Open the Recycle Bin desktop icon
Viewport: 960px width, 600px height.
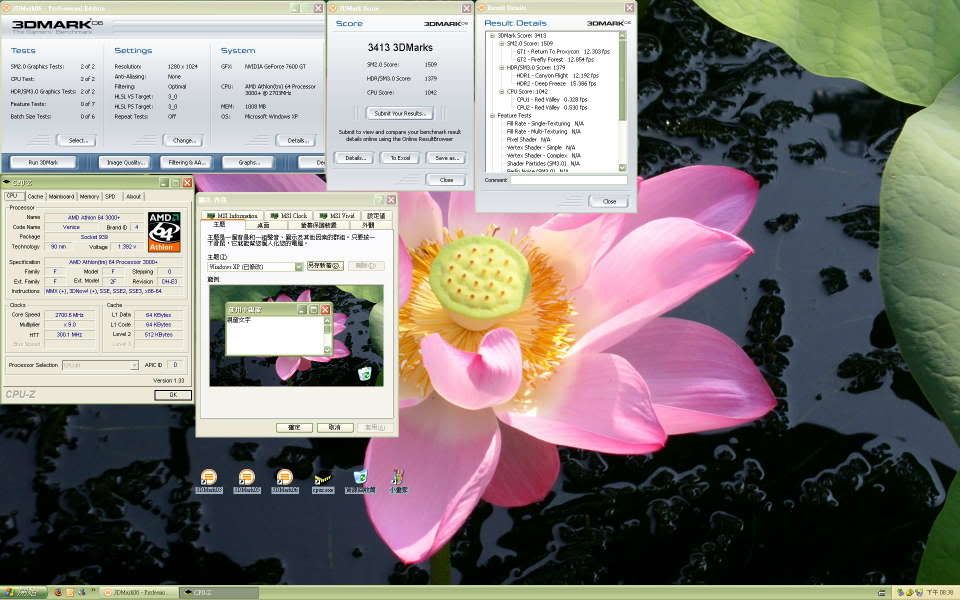pos(359,479)
